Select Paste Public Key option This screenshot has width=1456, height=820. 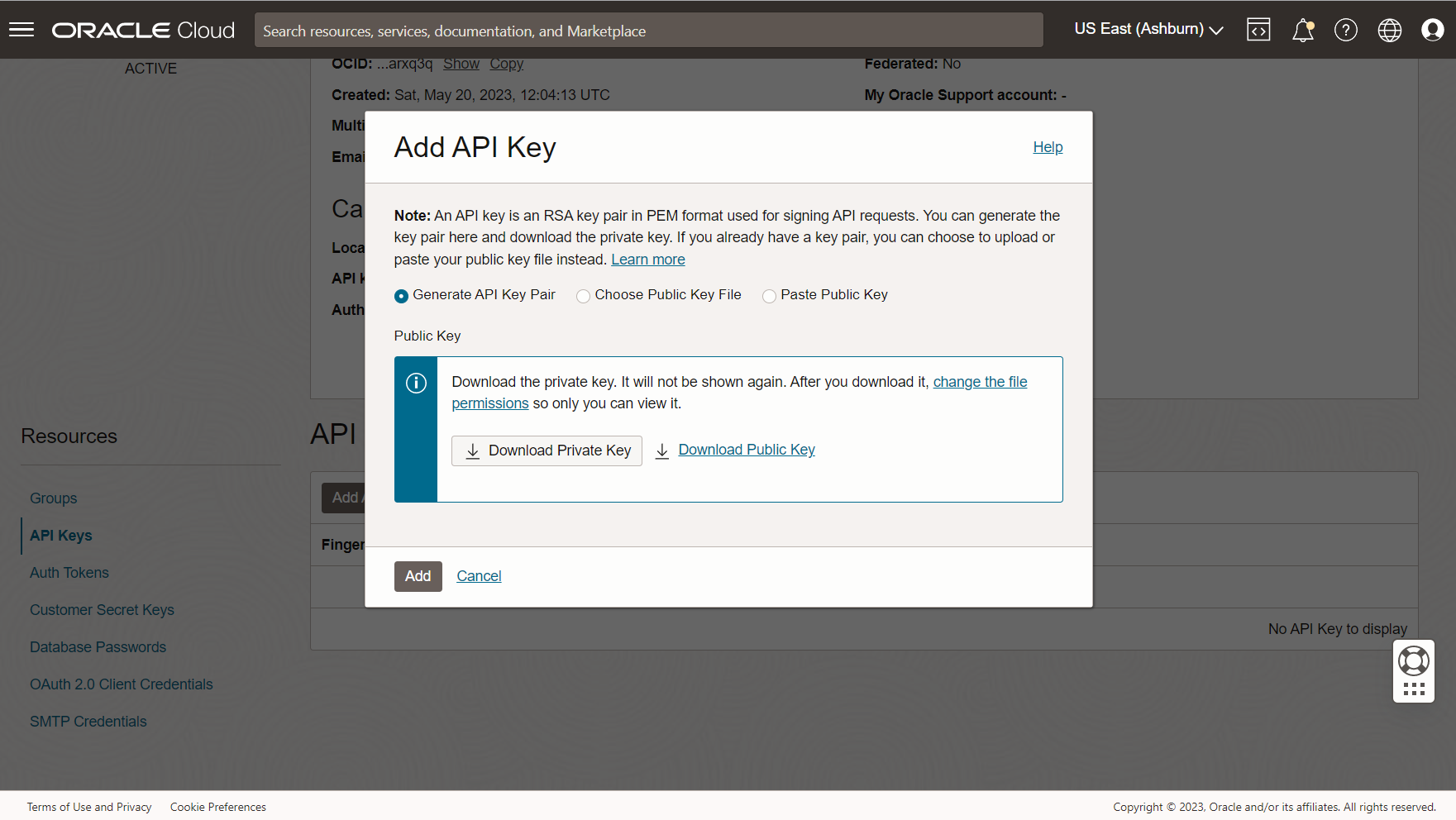click(770, 296)
